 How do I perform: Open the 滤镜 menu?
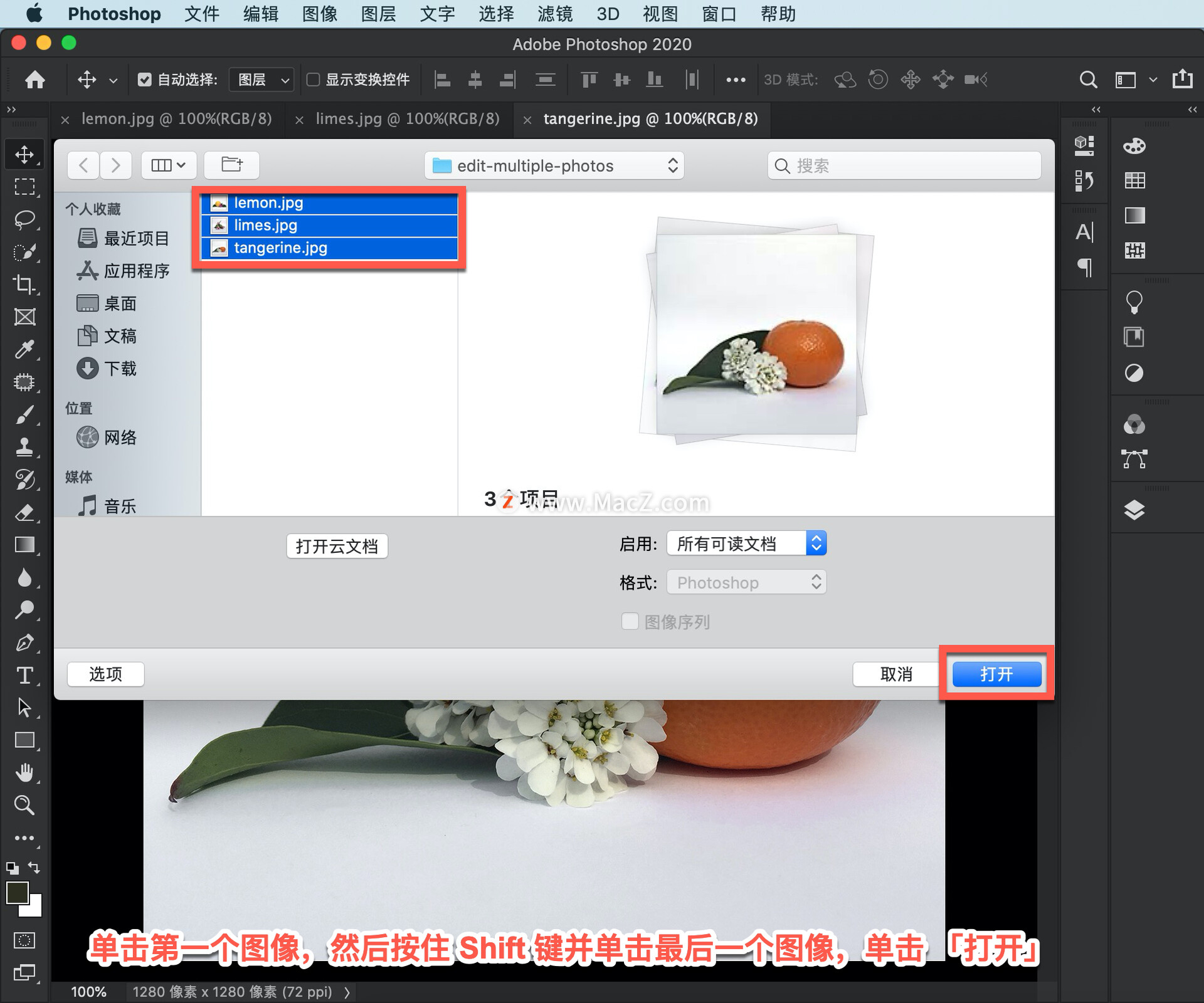[x=554, y=14]
